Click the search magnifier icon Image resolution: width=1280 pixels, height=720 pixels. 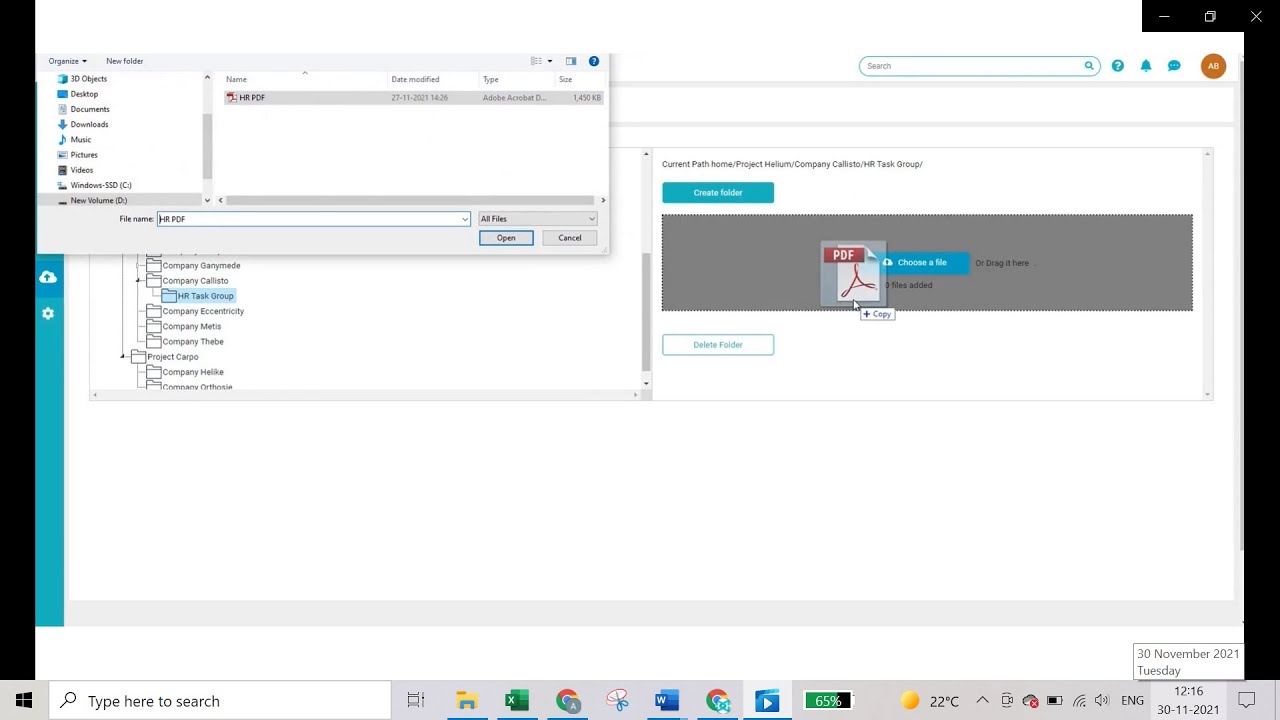(x=1089, y=66)
